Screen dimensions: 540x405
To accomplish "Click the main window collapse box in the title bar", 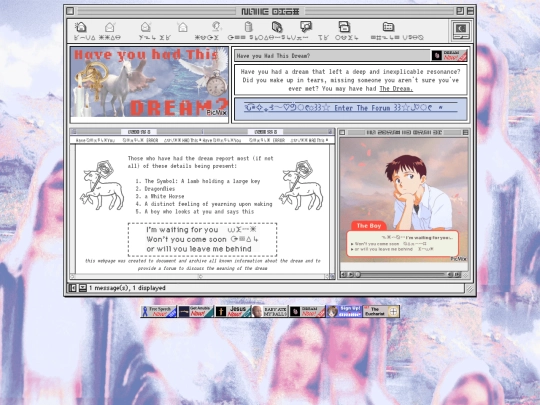I will click(470, 11).
